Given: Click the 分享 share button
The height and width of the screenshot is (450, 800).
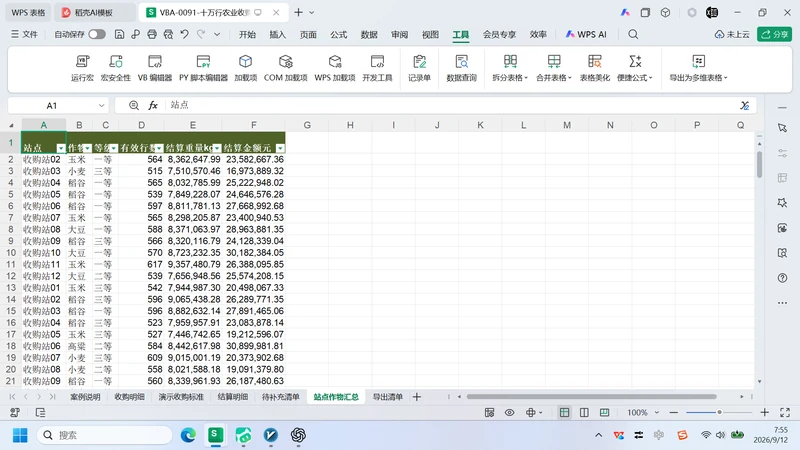Looking at the screenshot, I should (774, 34).
